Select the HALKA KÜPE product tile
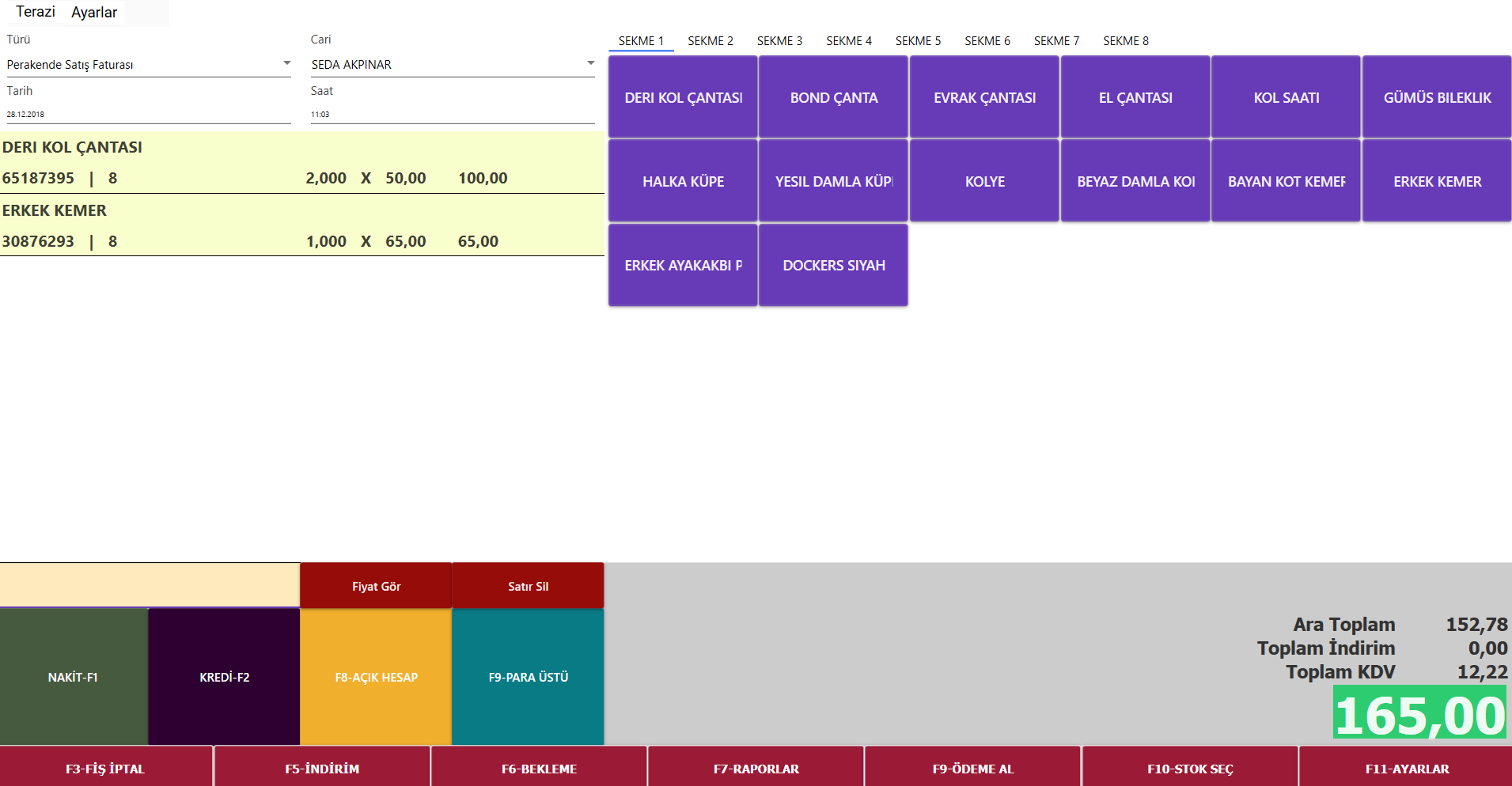1512x786 pixels. [683, 181]
